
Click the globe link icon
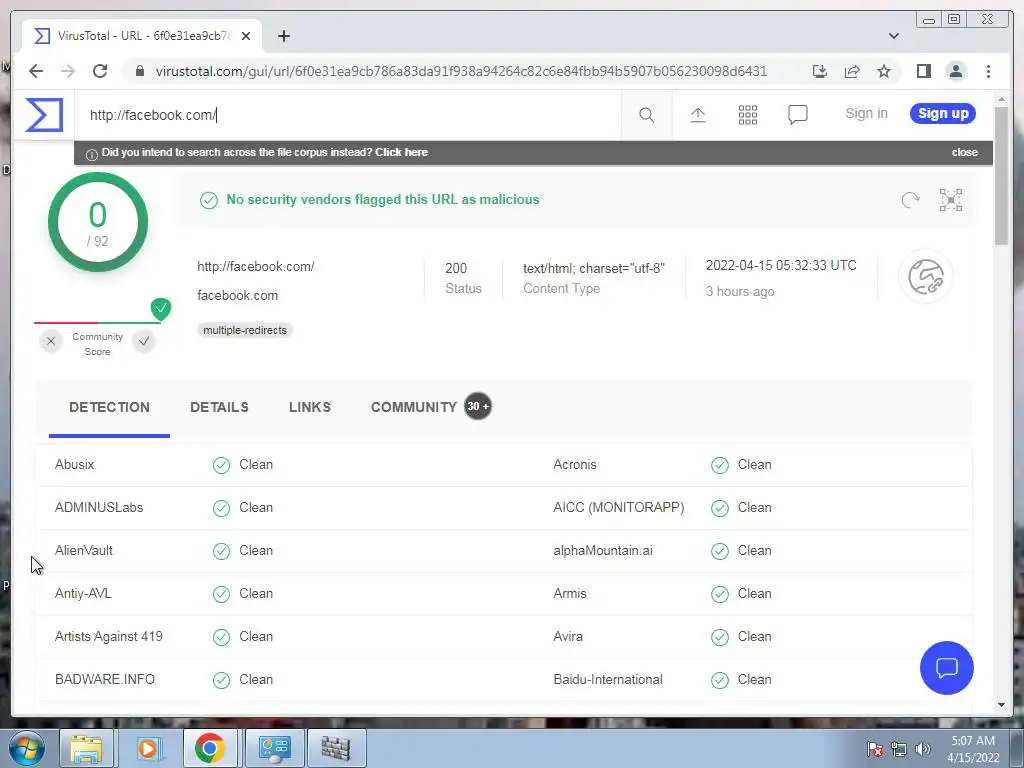tap(925, 276)
